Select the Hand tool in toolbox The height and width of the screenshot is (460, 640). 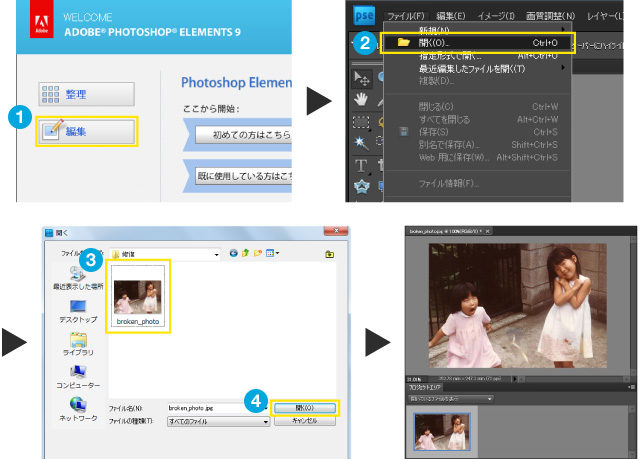(361, 99)
